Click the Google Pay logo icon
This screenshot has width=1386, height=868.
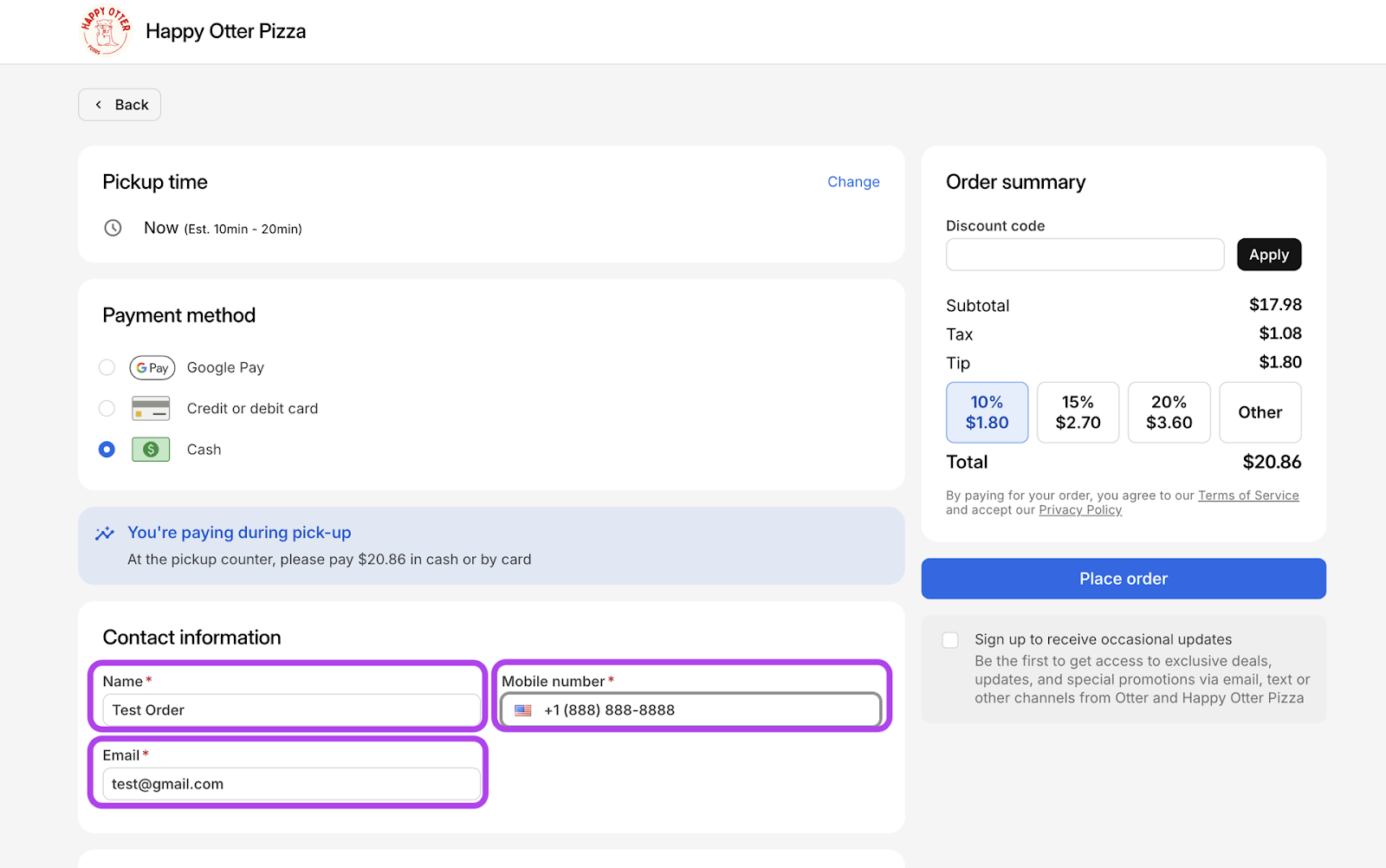[152, 368]
